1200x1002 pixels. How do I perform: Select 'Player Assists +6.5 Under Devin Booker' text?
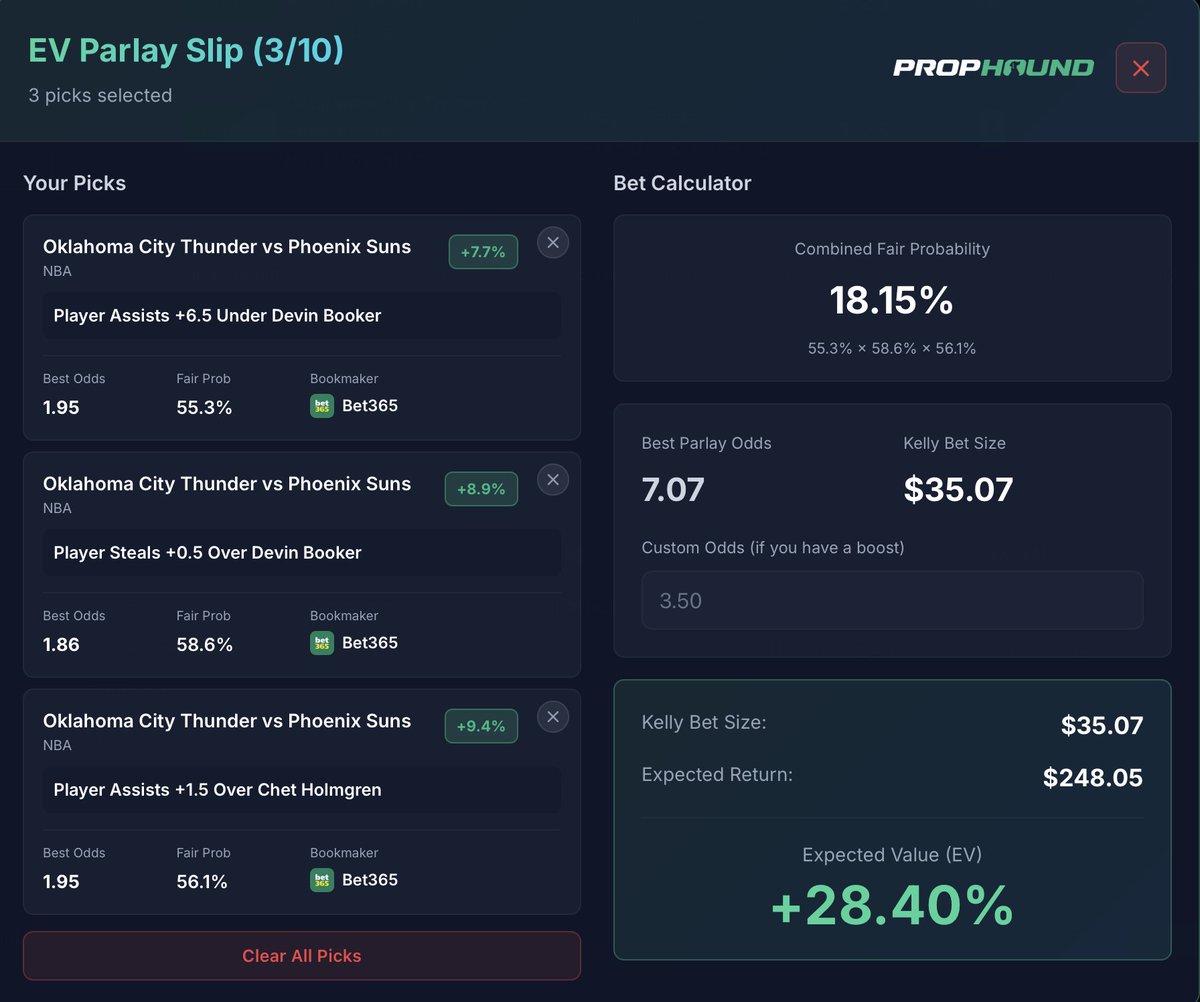coord(217,316)
